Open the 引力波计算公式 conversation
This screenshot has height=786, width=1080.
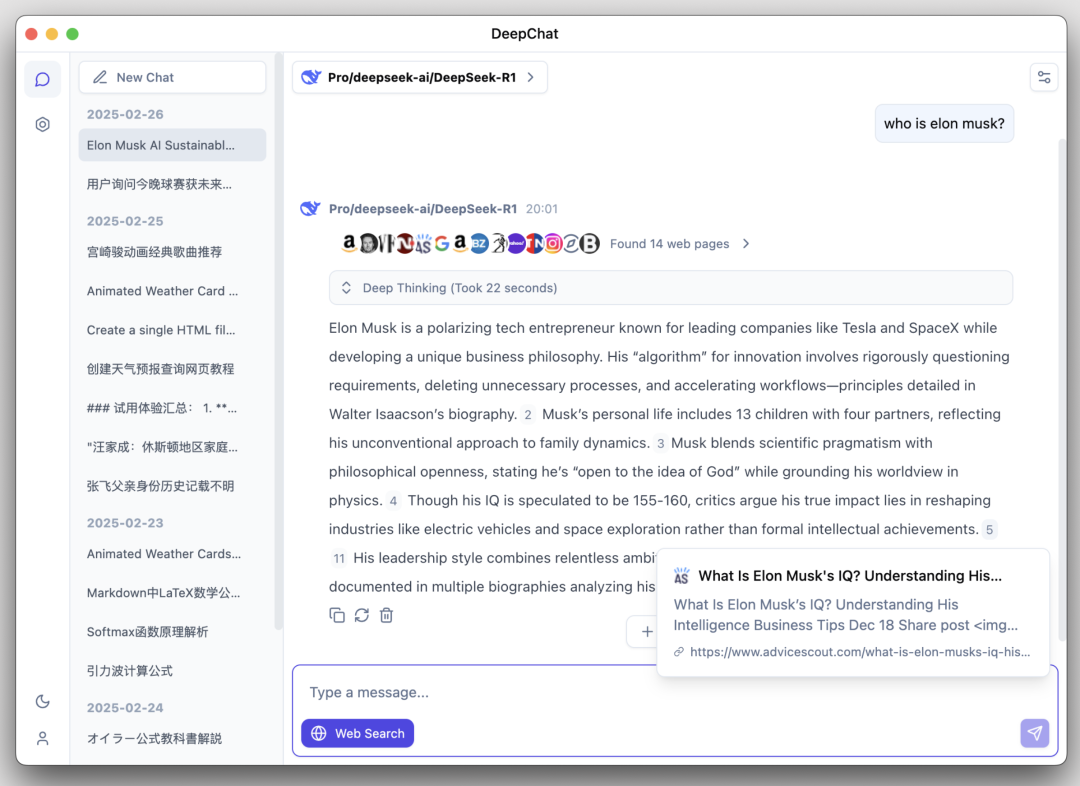coord(172,671)
